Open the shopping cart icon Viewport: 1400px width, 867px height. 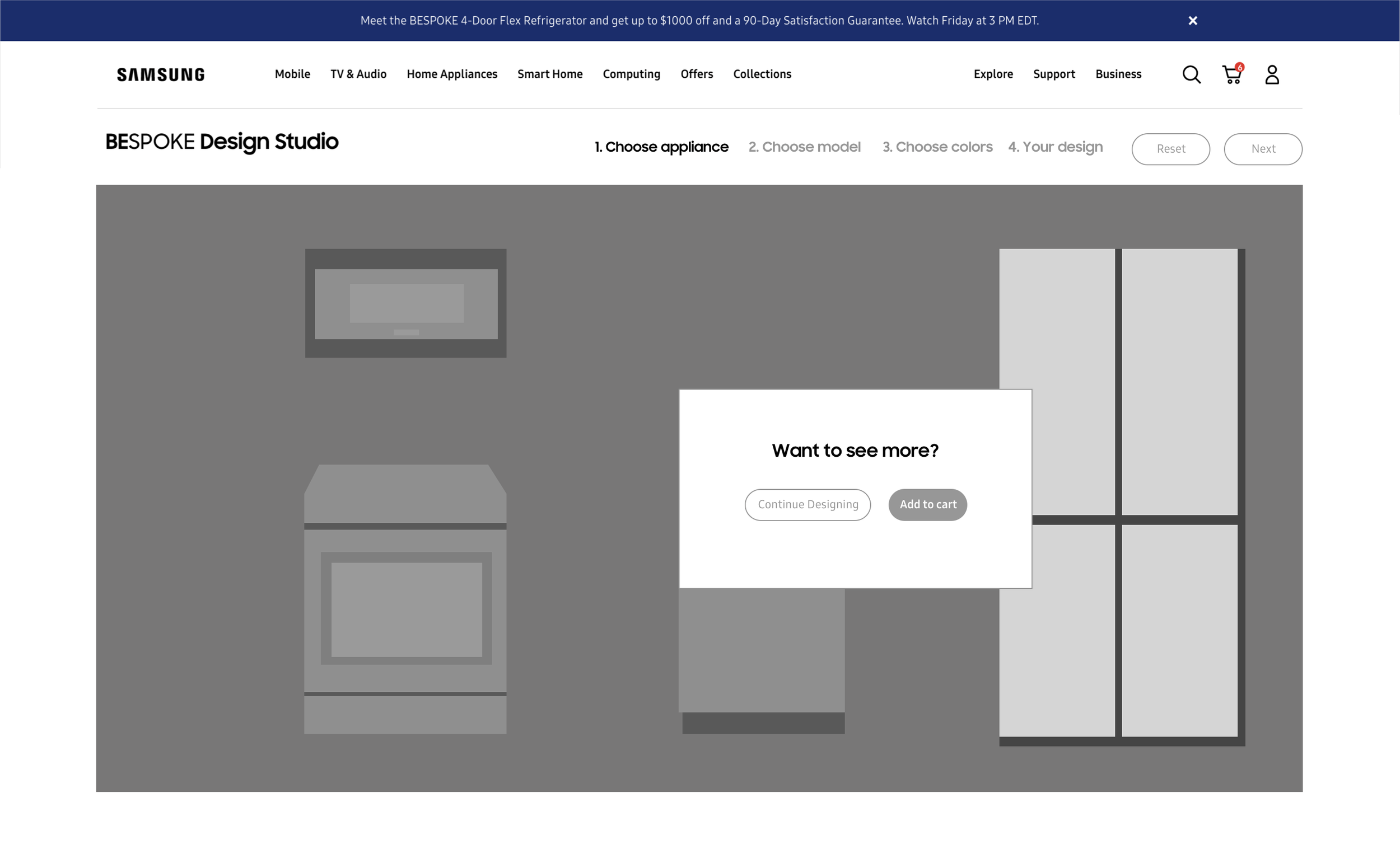point(1231,74)
